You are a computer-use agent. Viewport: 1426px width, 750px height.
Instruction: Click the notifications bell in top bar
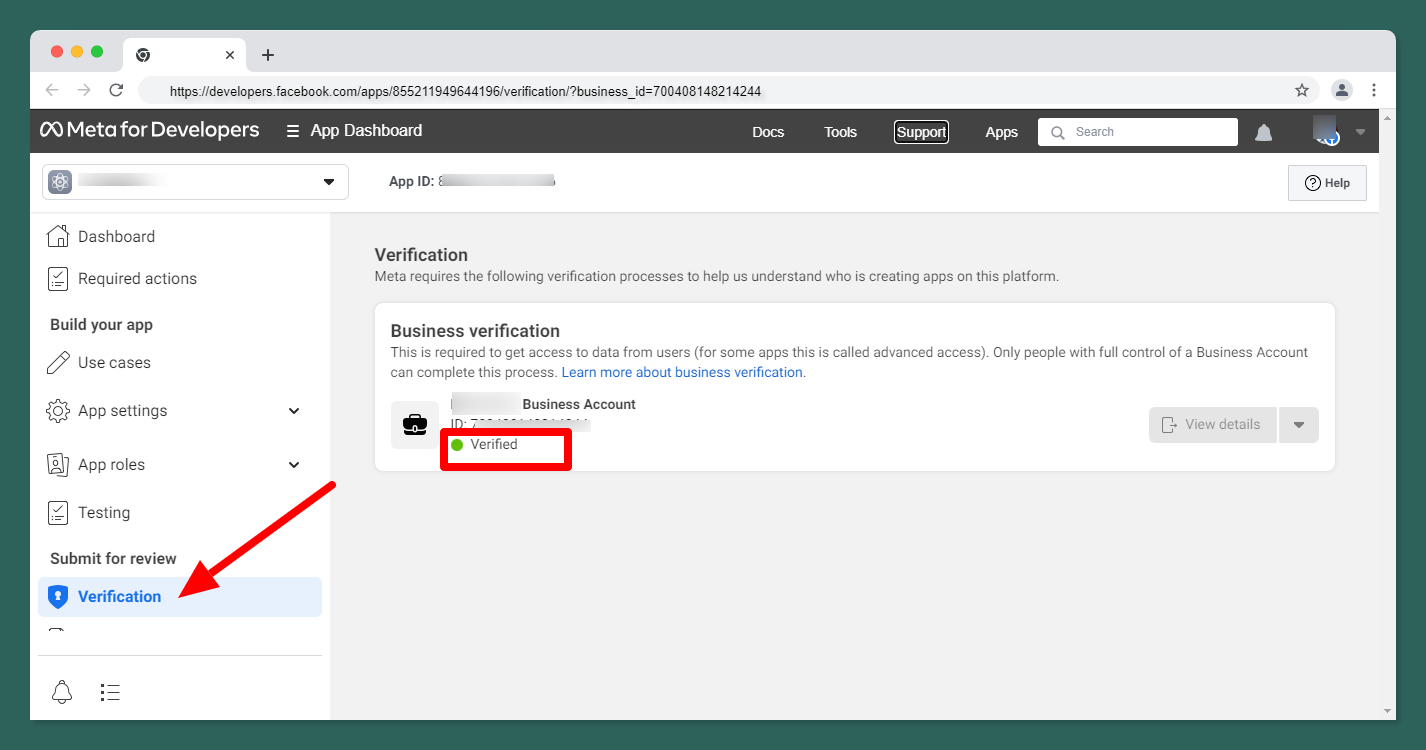(1264, 132)
